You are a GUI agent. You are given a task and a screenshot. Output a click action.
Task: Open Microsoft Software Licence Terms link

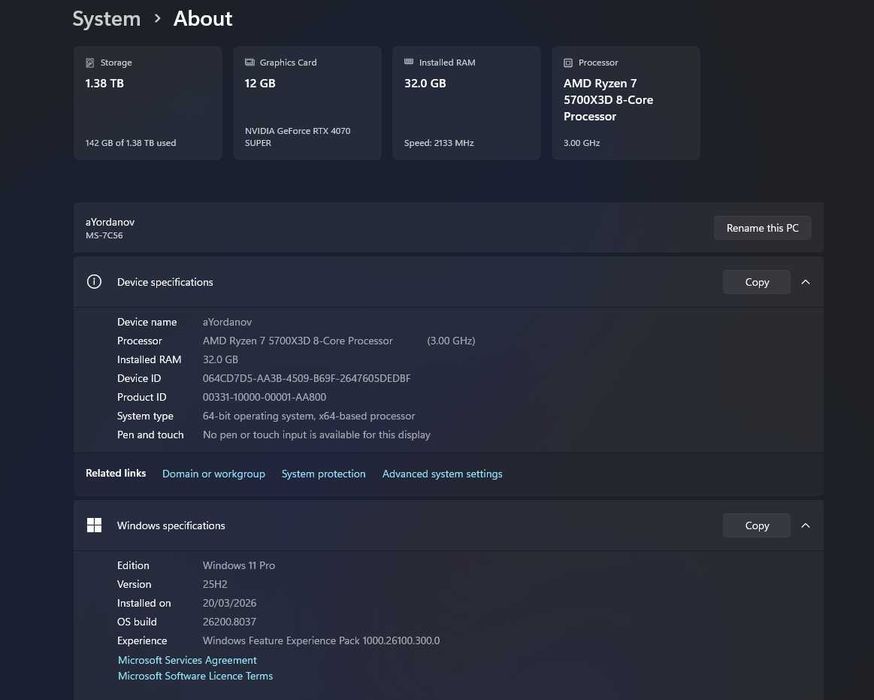[195, 676]
